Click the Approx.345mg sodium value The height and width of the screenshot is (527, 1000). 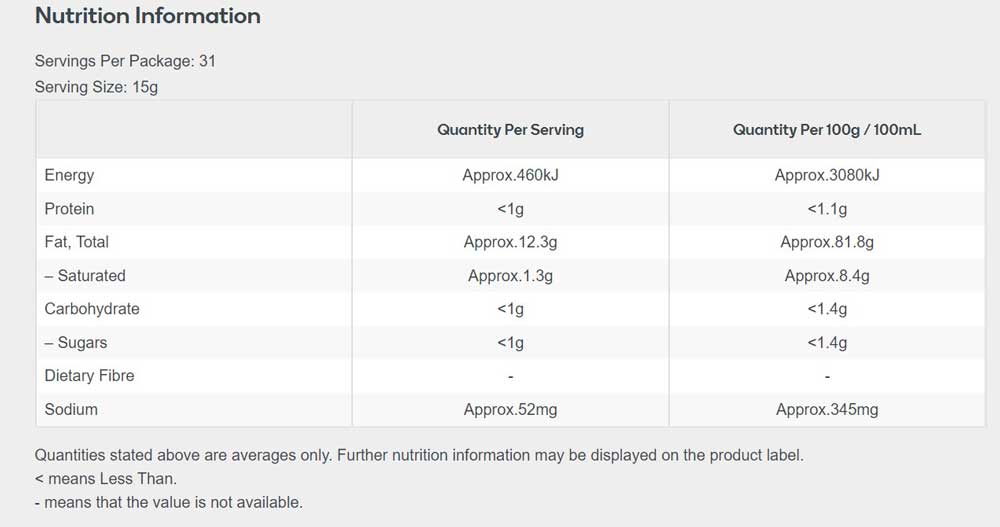[827, 409]
